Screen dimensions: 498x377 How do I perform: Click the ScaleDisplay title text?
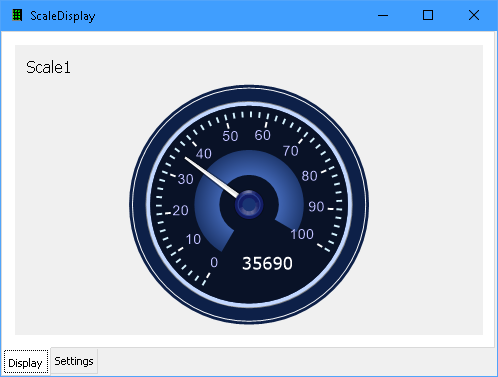tap(63, 16)
